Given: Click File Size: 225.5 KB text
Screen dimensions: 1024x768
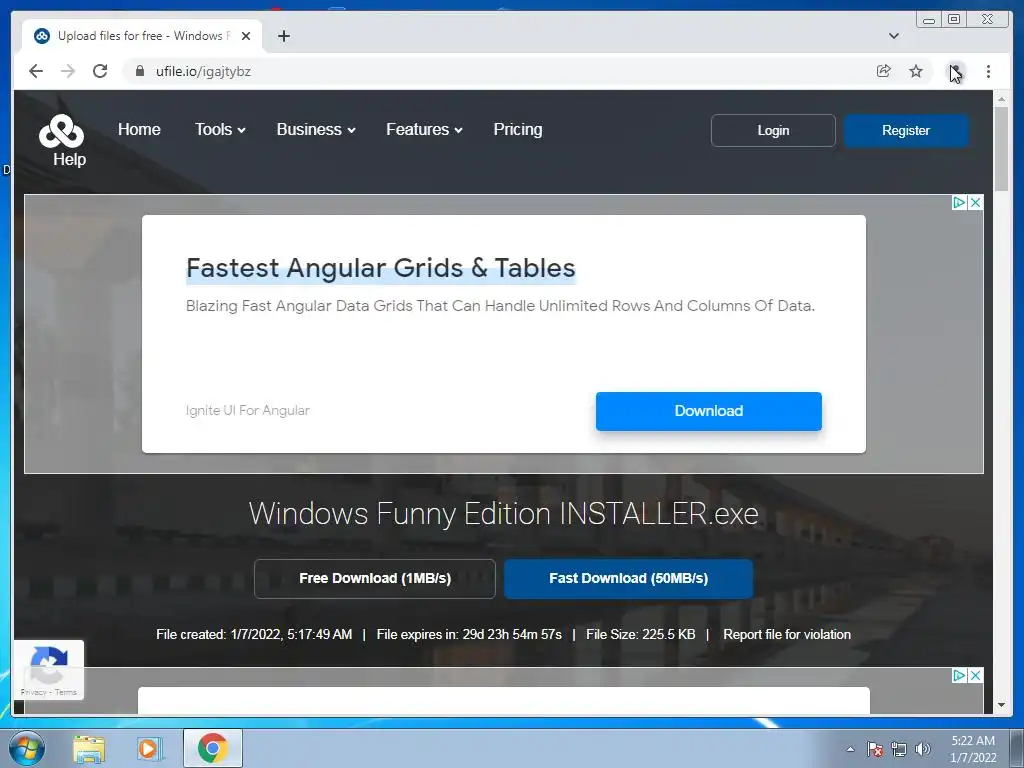Looking at the screenshot, I should click(x=641, y=635).
